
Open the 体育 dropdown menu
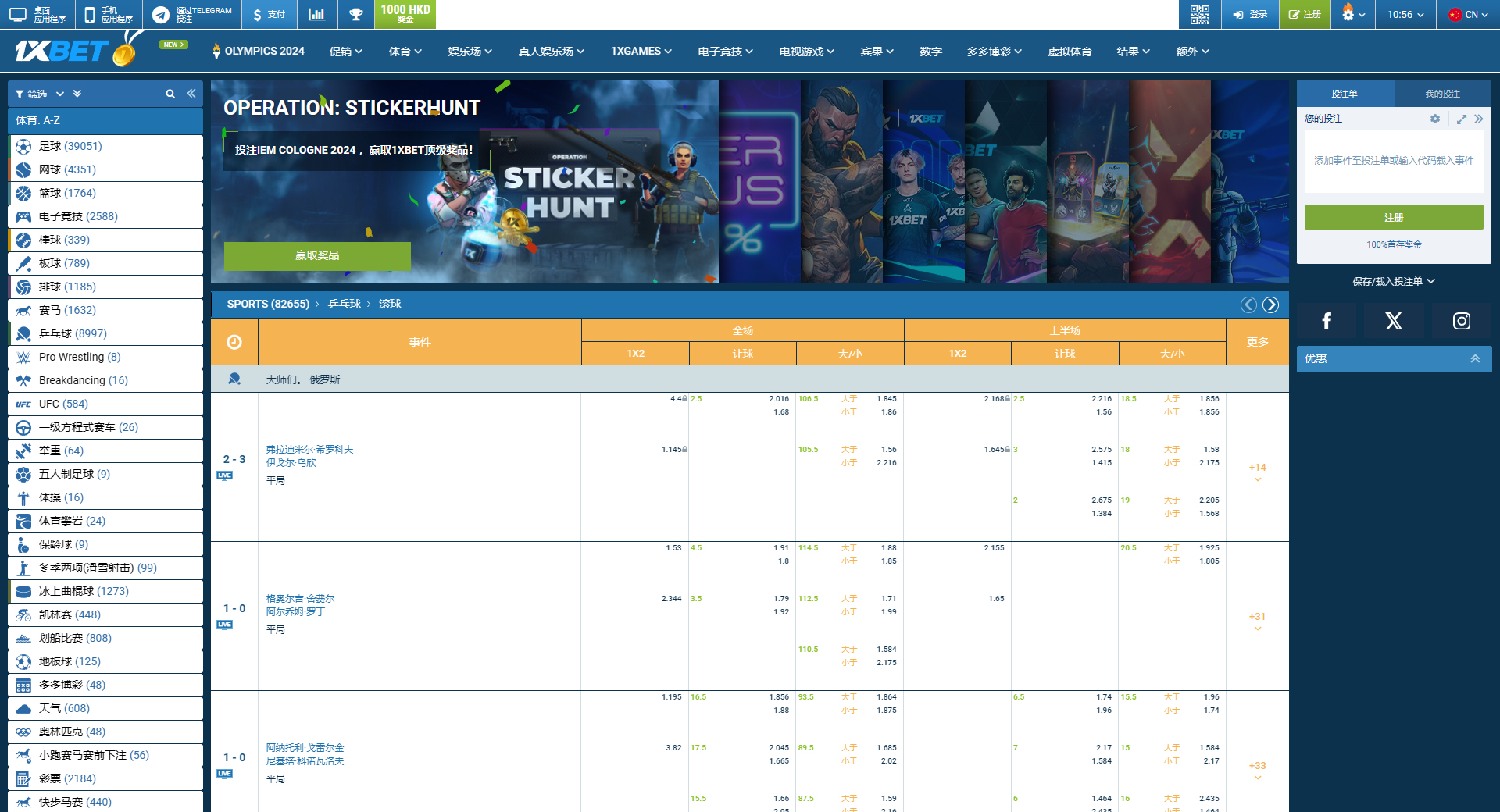(x=405, y=52)
